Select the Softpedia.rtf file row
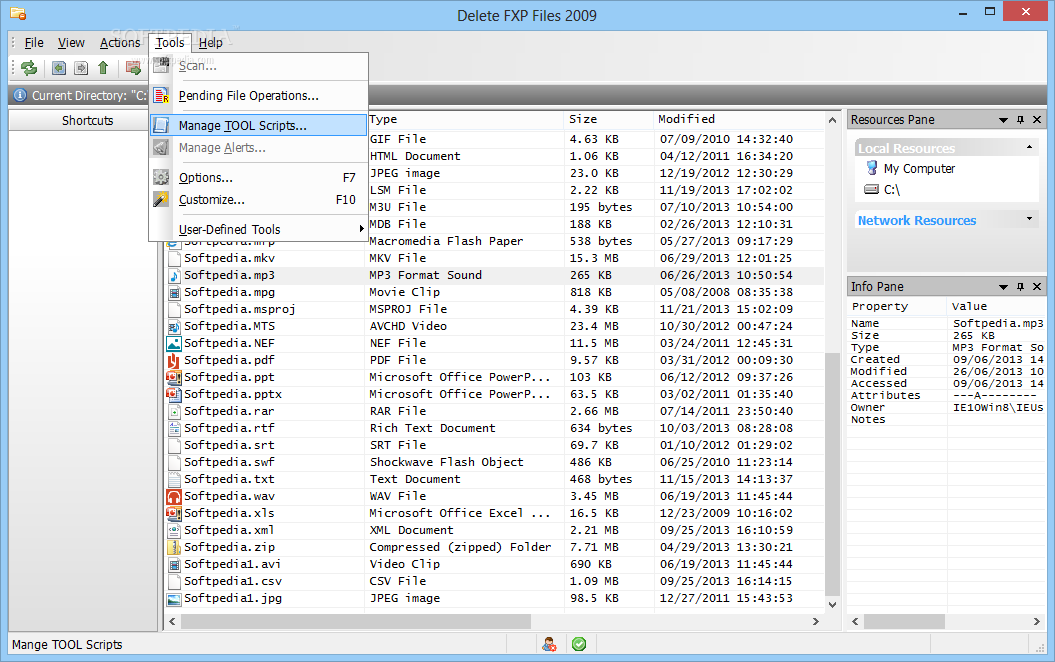 tap(495, 428)
